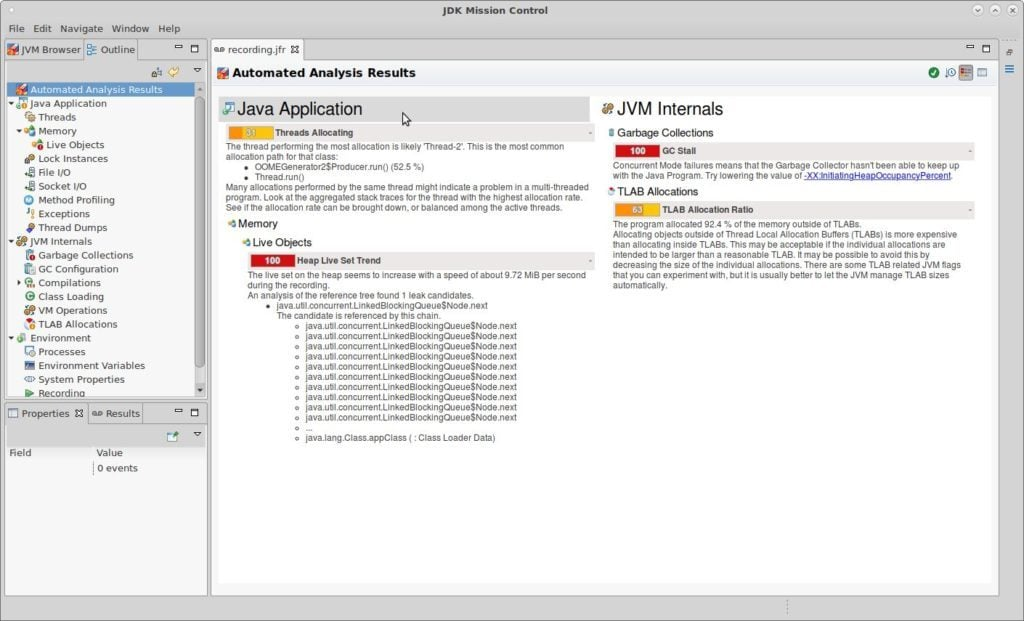The height and width of the screenshot is (621, 1024).
Task: Click the '0 events' value cell
Action: coord(118,468)
